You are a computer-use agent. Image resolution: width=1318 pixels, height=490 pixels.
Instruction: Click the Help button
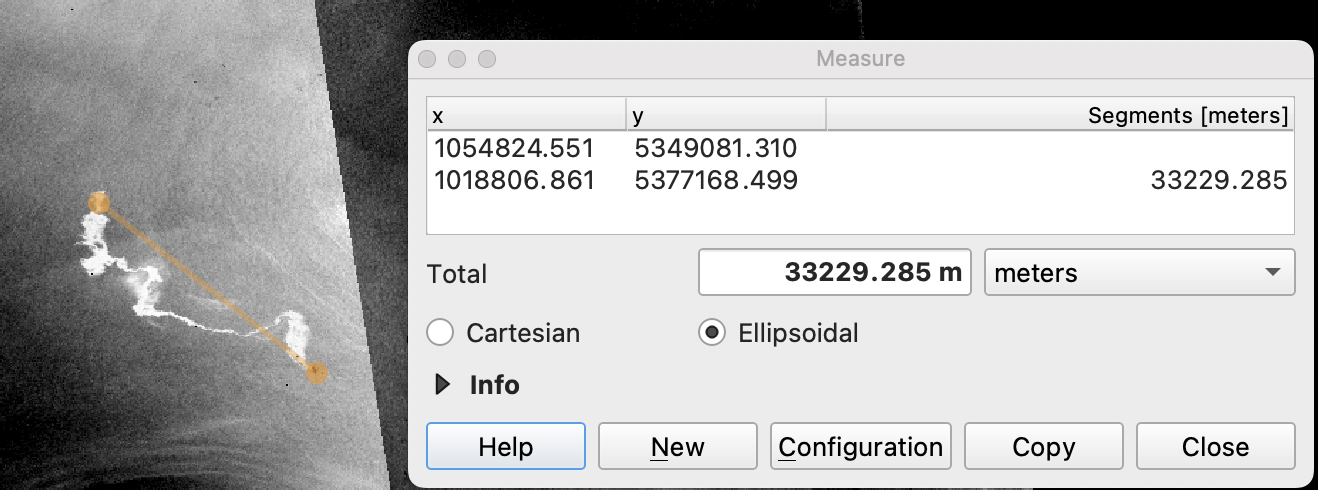click(x=506, y=446)
